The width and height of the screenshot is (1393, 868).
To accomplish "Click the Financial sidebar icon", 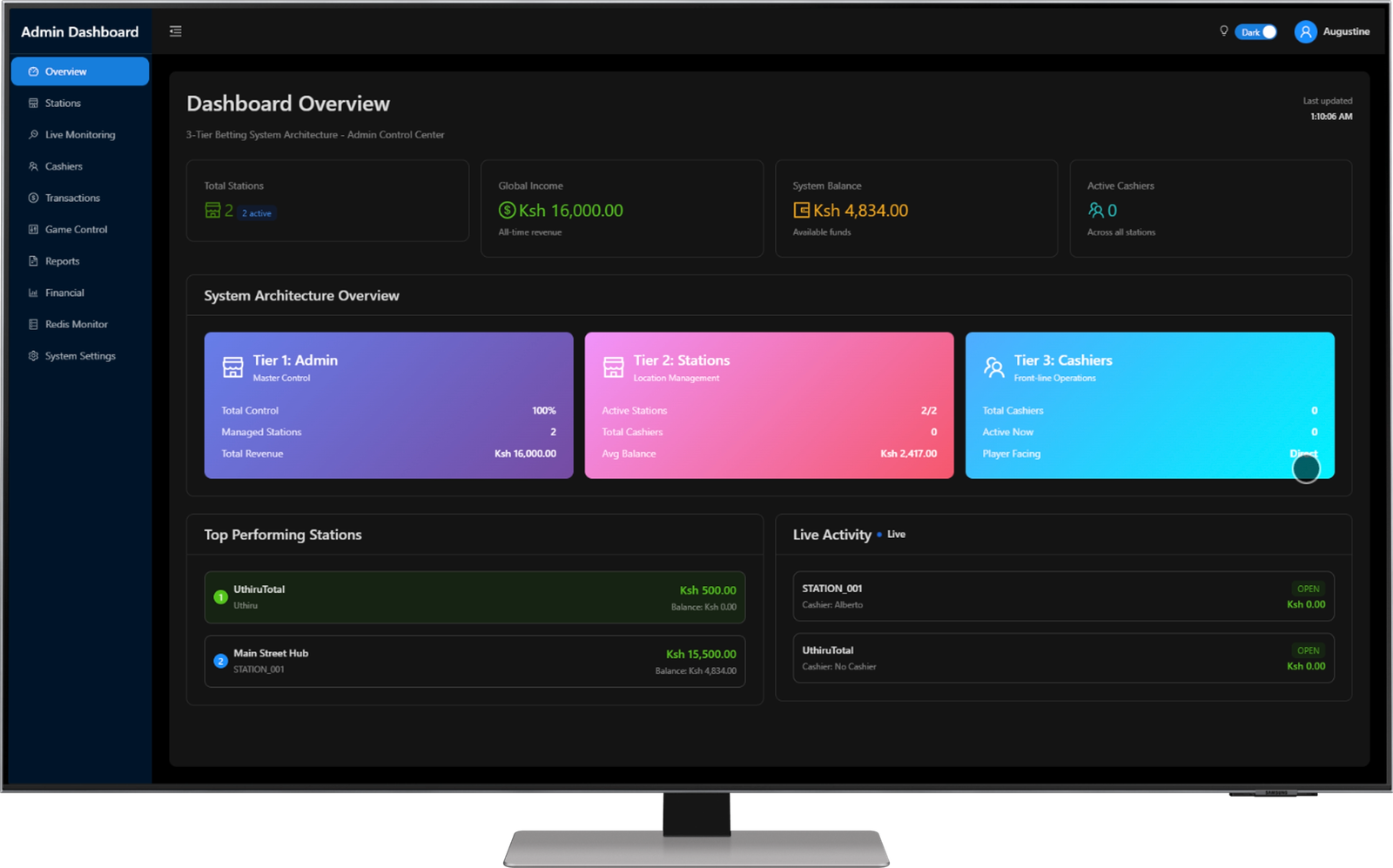I will click(x=33, y=292).
